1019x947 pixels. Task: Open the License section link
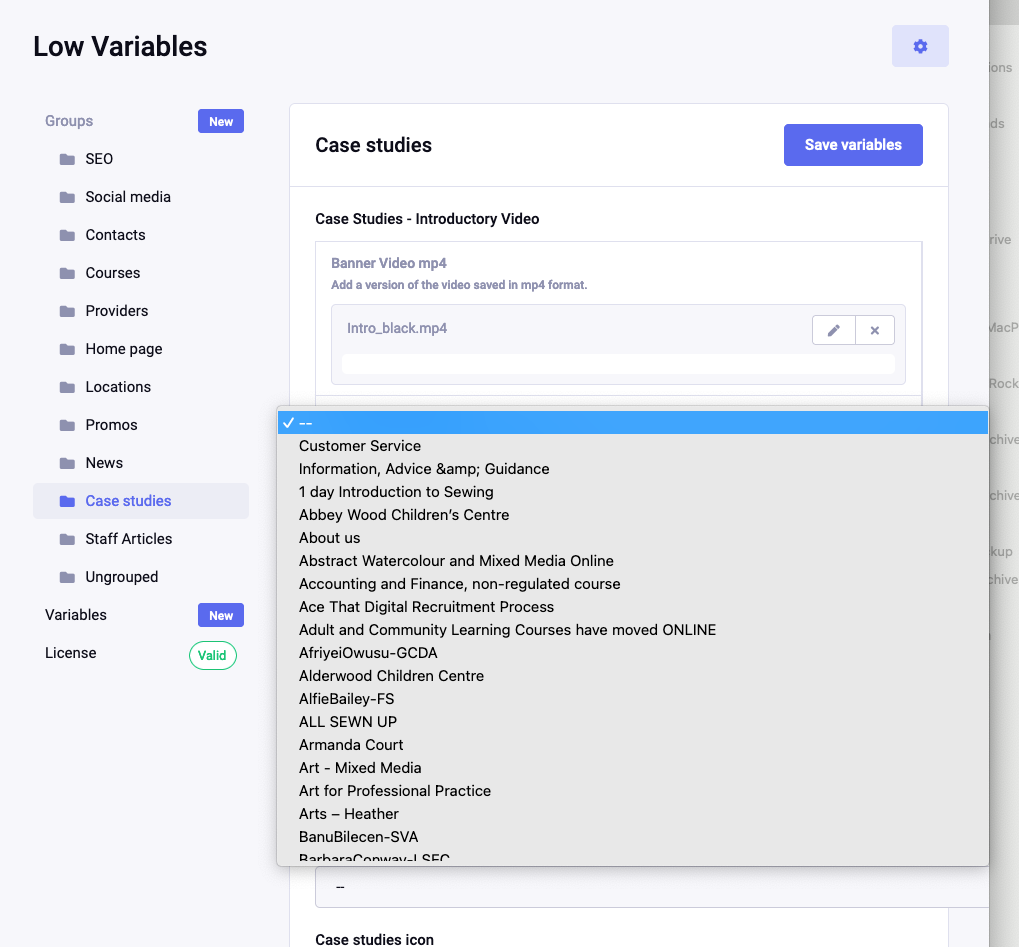(70, 653)
